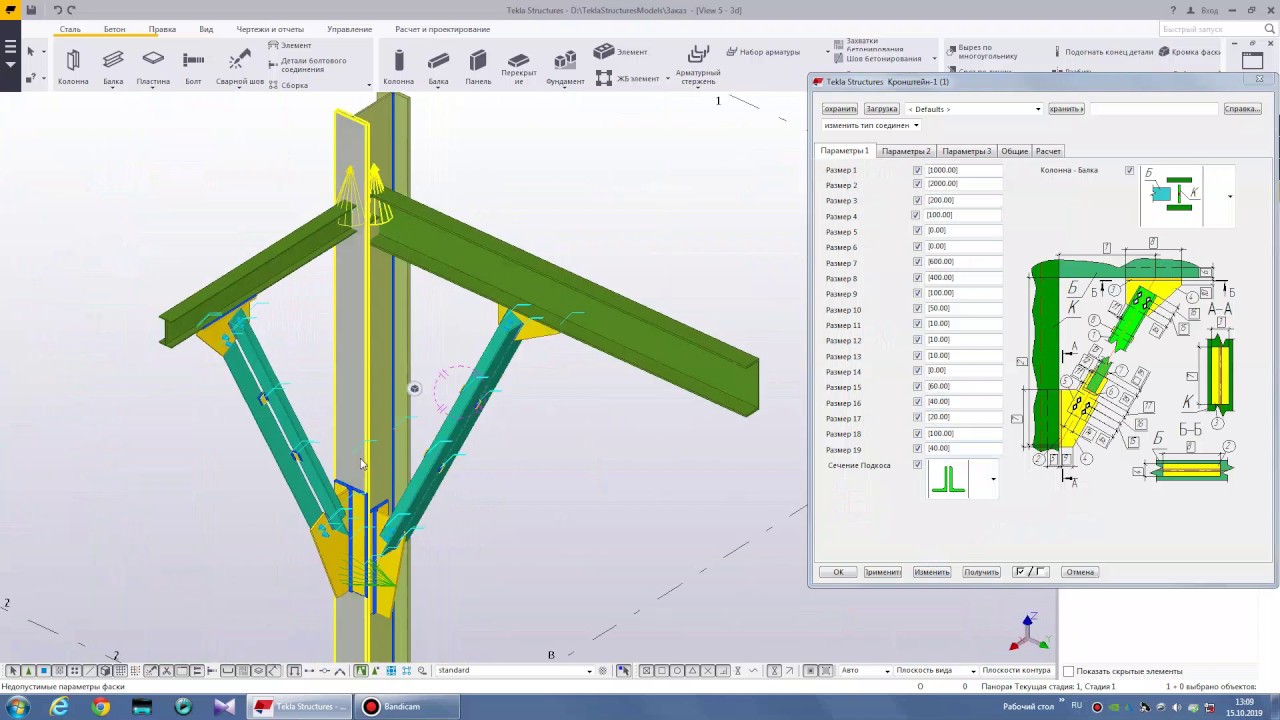Open the Windows Start menu

click(17, 707)
